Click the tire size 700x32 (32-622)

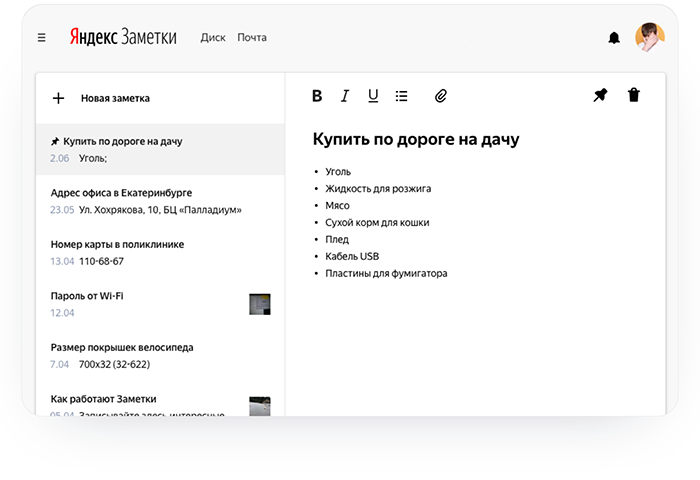[x=114, y=364]
